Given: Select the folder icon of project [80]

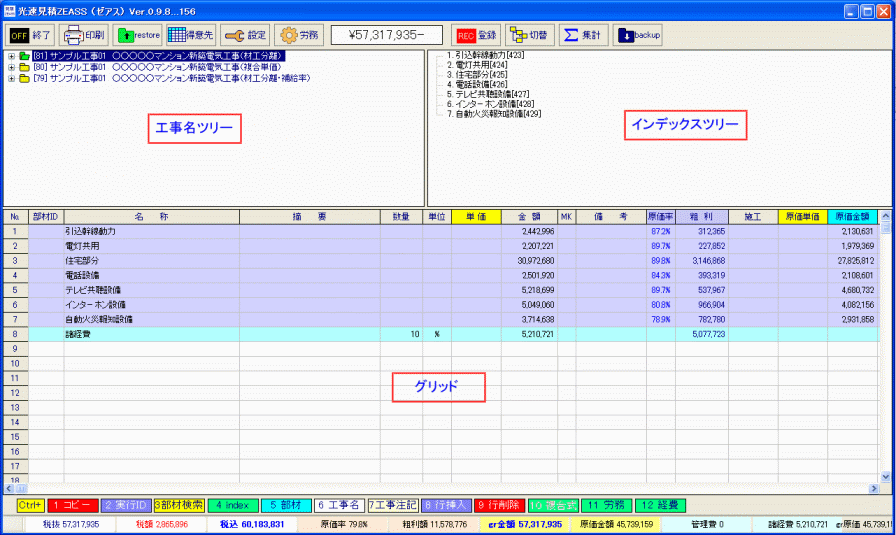Looking at the screenshot, I should (24, 67).
